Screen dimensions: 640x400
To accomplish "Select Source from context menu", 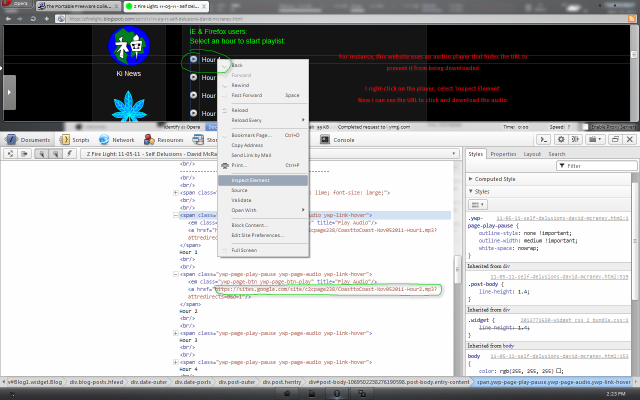I will [263, 190].
